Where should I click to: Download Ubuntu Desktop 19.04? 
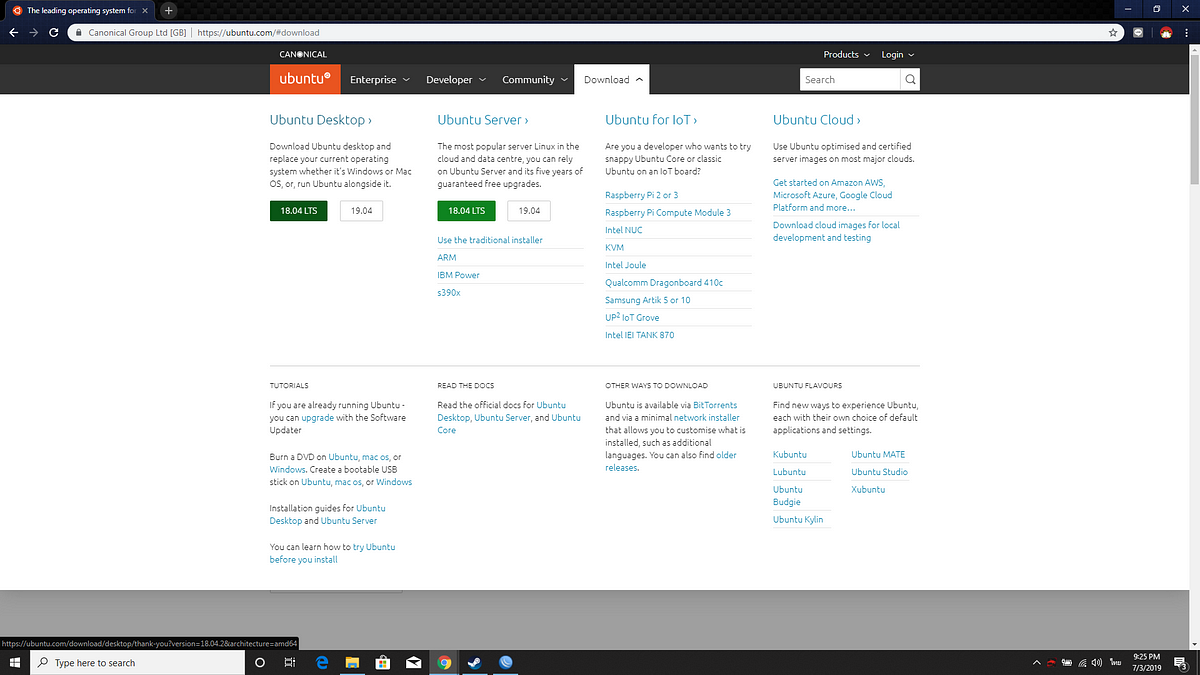(362, 210)
